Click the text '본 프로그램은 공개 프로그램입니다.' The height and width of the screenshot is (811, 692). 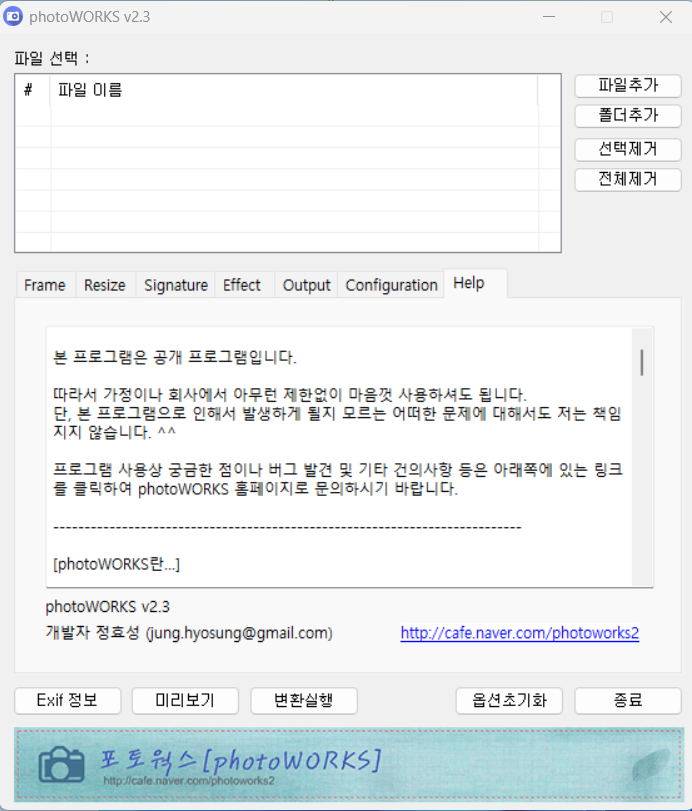click(175, 357)
